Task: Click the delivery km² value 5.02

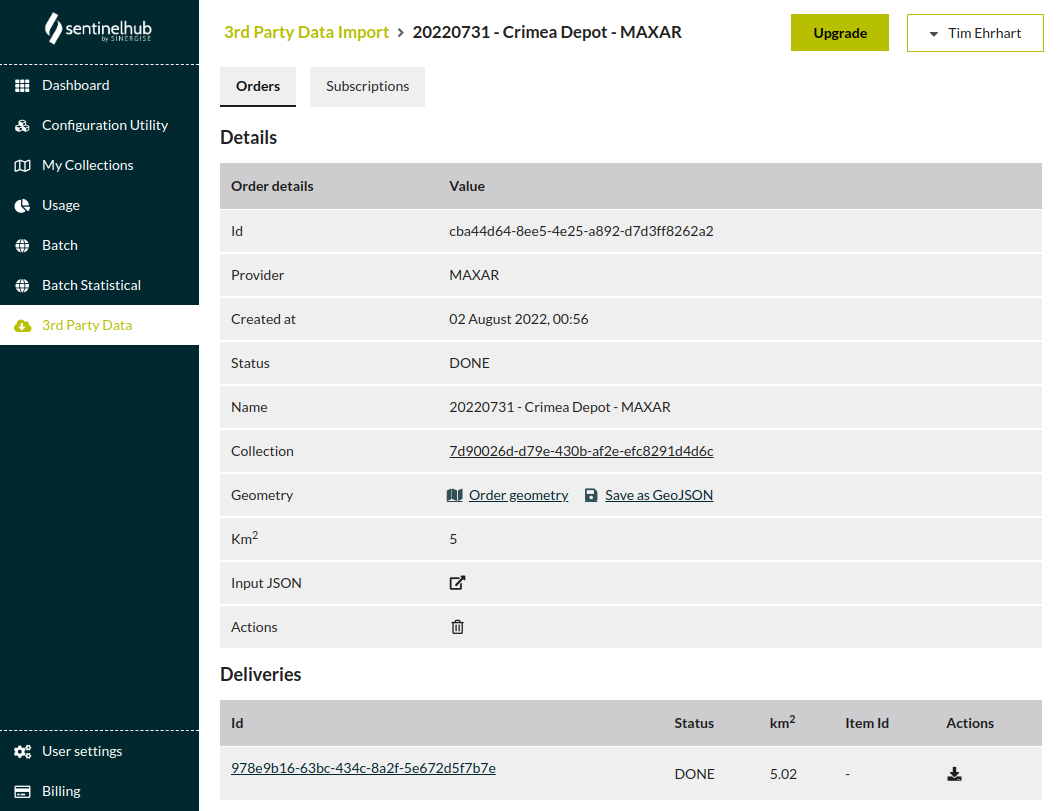Action: point(783,774)
